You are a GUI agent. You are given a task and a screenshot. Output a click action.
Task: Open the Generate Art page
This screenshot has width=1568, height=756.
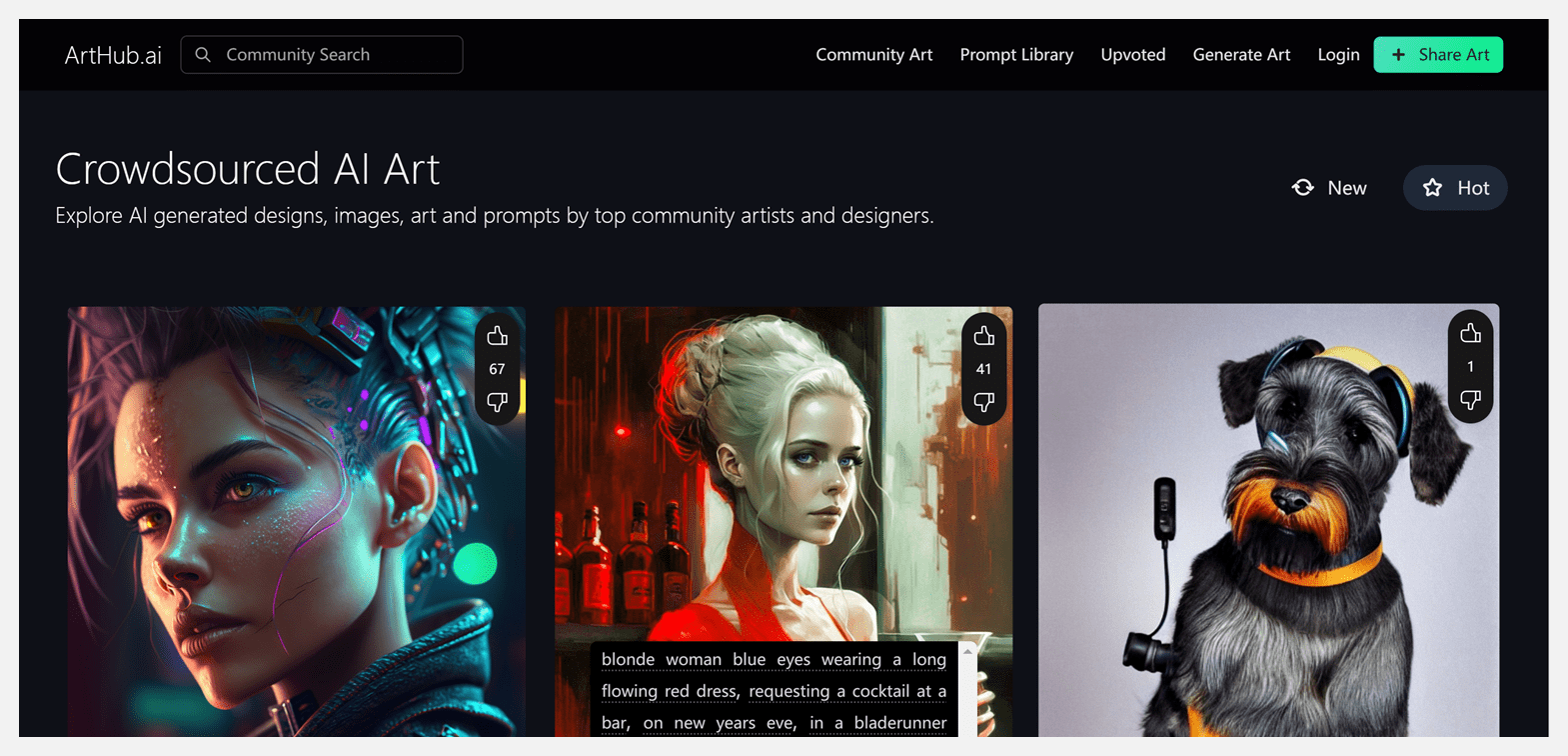coord(1241,55)
